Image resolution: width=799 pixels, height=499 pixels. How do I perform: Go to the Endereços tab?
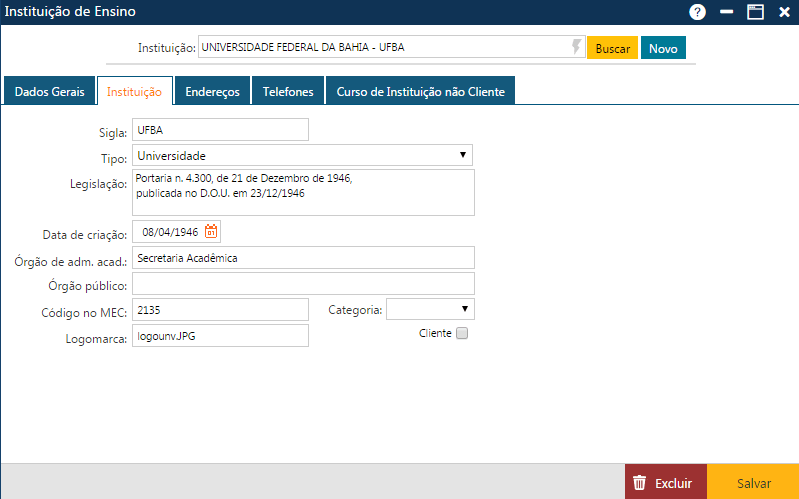212,91
